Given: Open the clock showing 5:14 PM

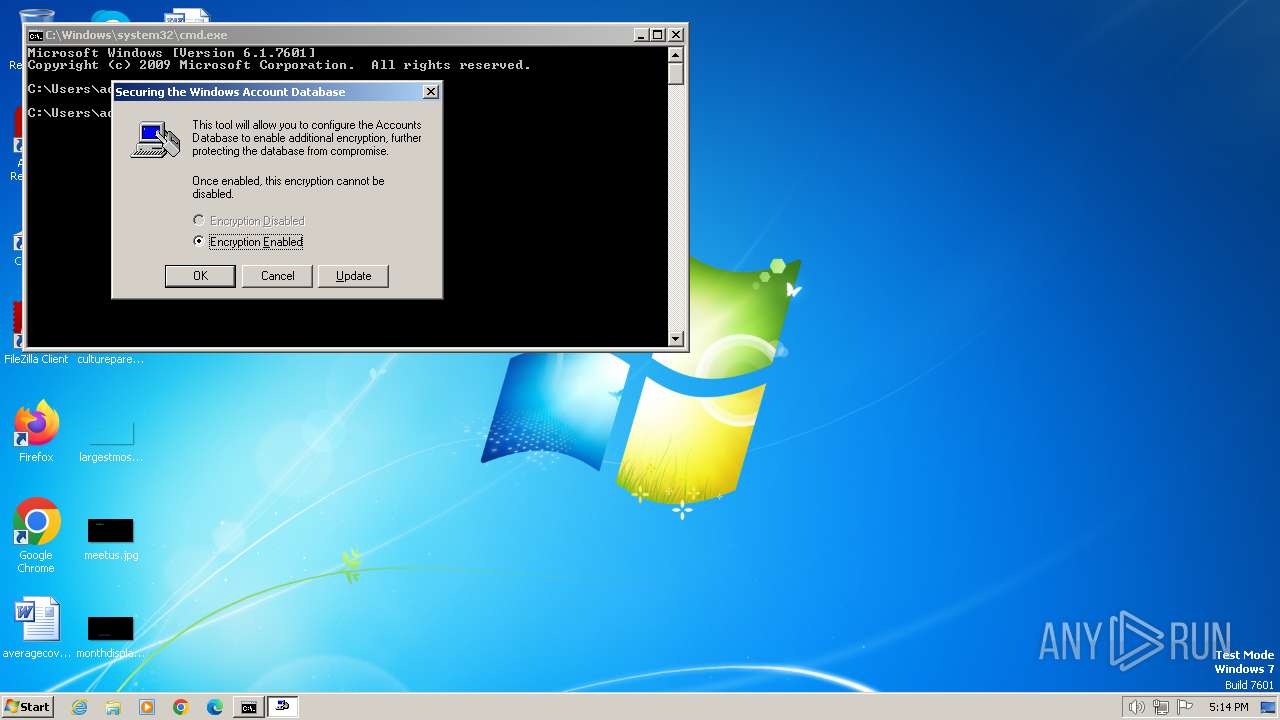Looking at the screenshot, I should 1228,707.
